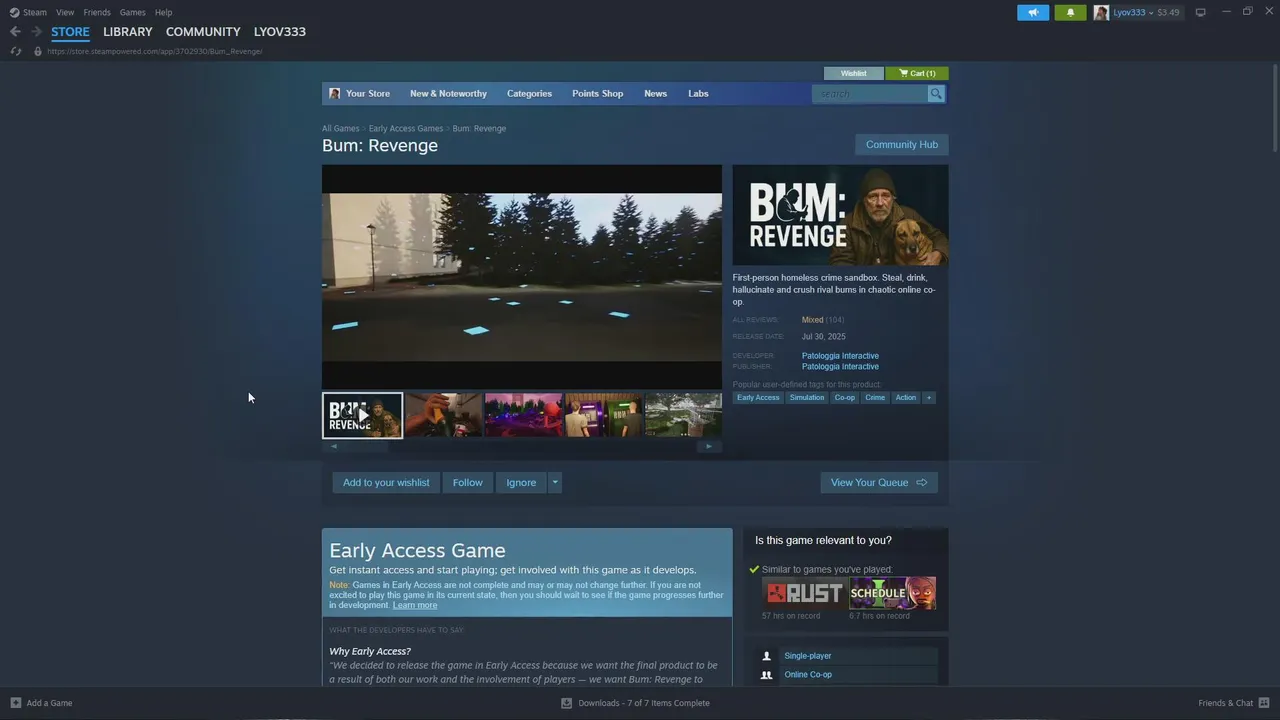Select the Simulation tag
This screenshot has width=1280, height=720.
[x=807, y=398]
